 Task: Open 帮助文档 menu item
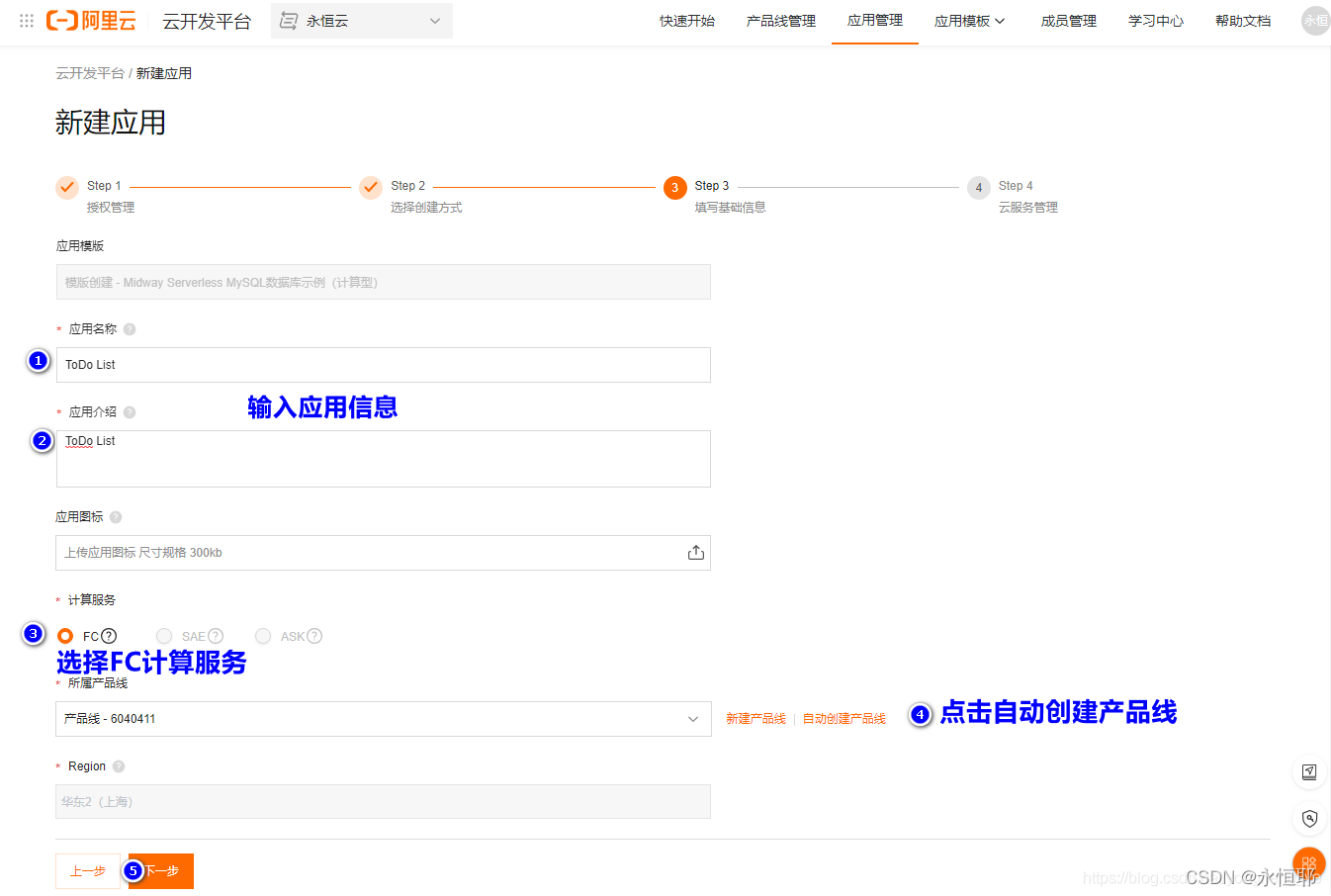[x=1243, y=21]
